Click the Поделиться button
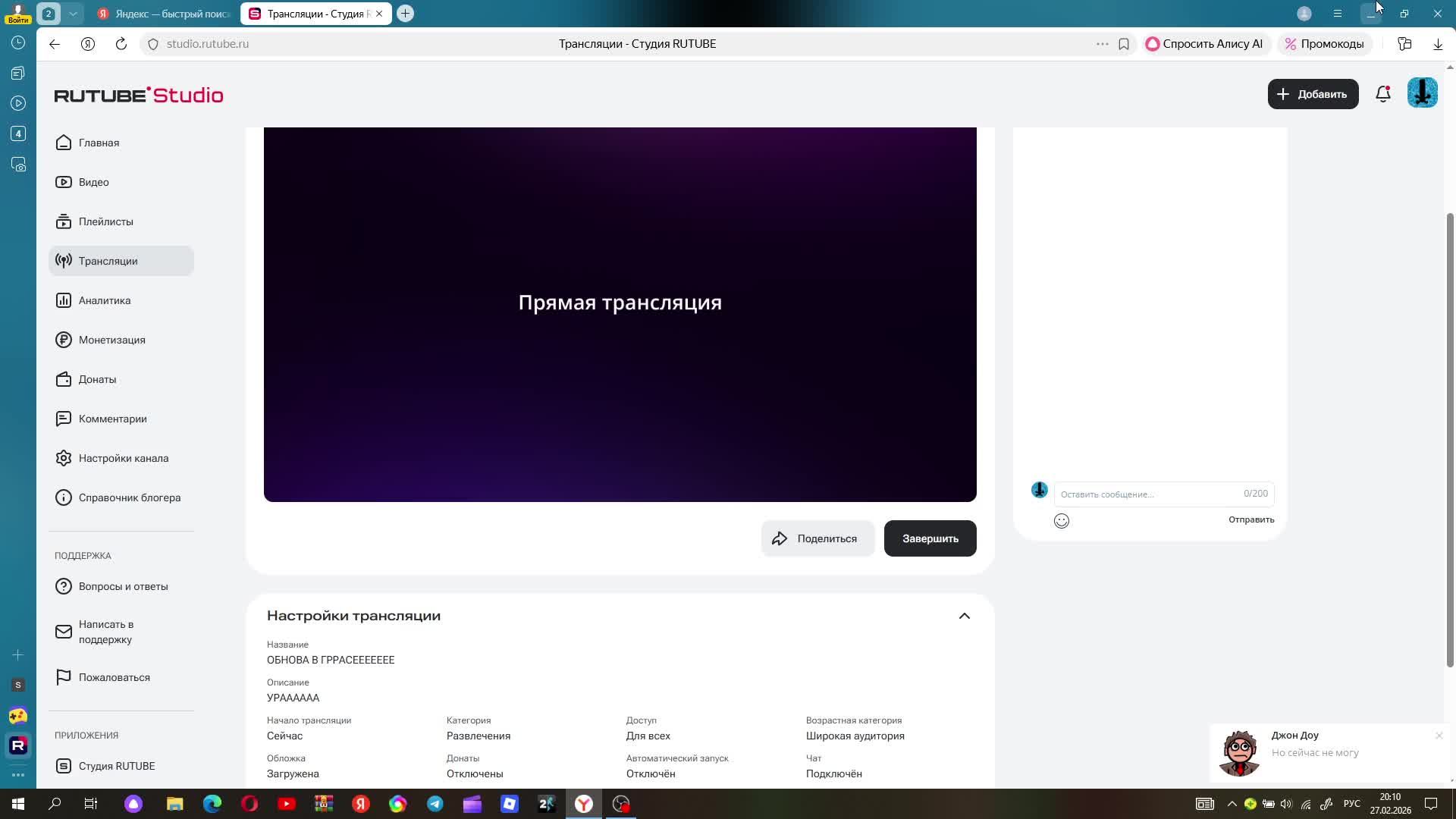Image resolution: width=1456 pixels, height=819 pixels. coord(817,538)
